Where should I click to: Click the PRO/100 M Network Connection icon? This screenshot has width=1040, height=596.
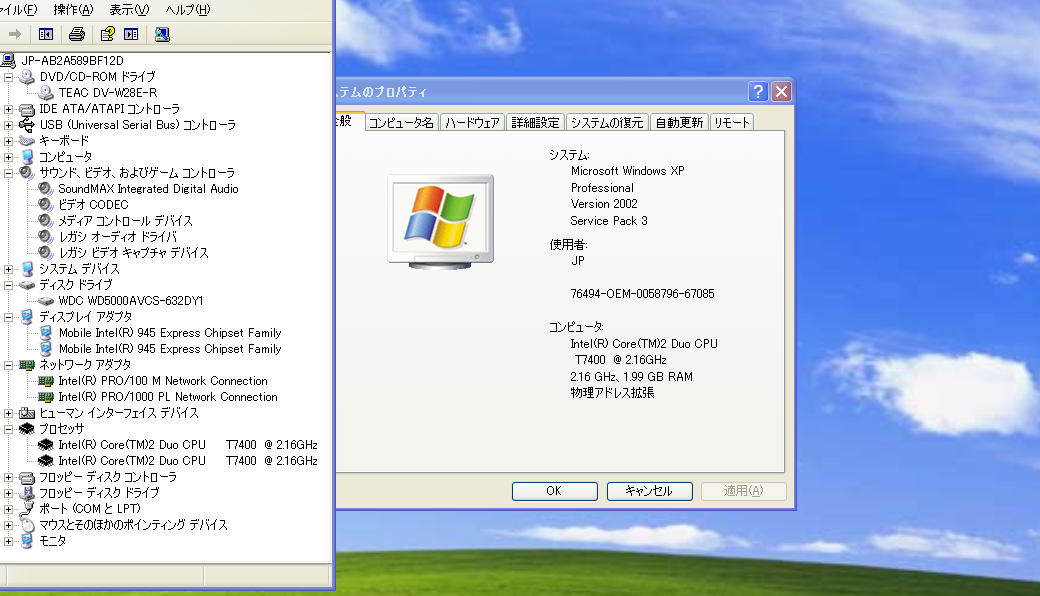pos(46,381)
